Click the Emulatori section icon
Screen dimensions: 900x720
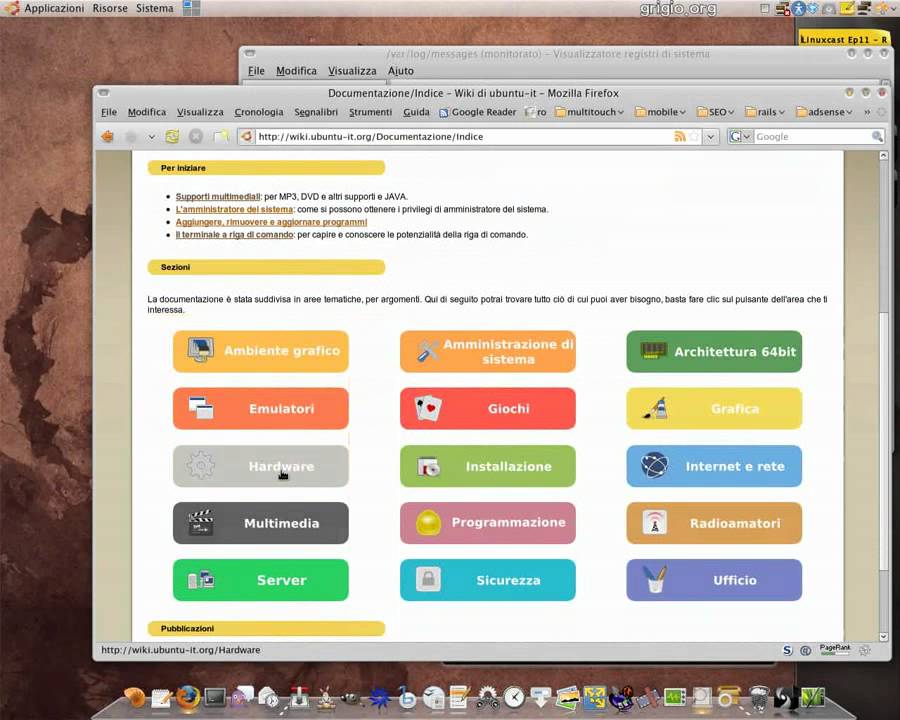click(201, 408)
